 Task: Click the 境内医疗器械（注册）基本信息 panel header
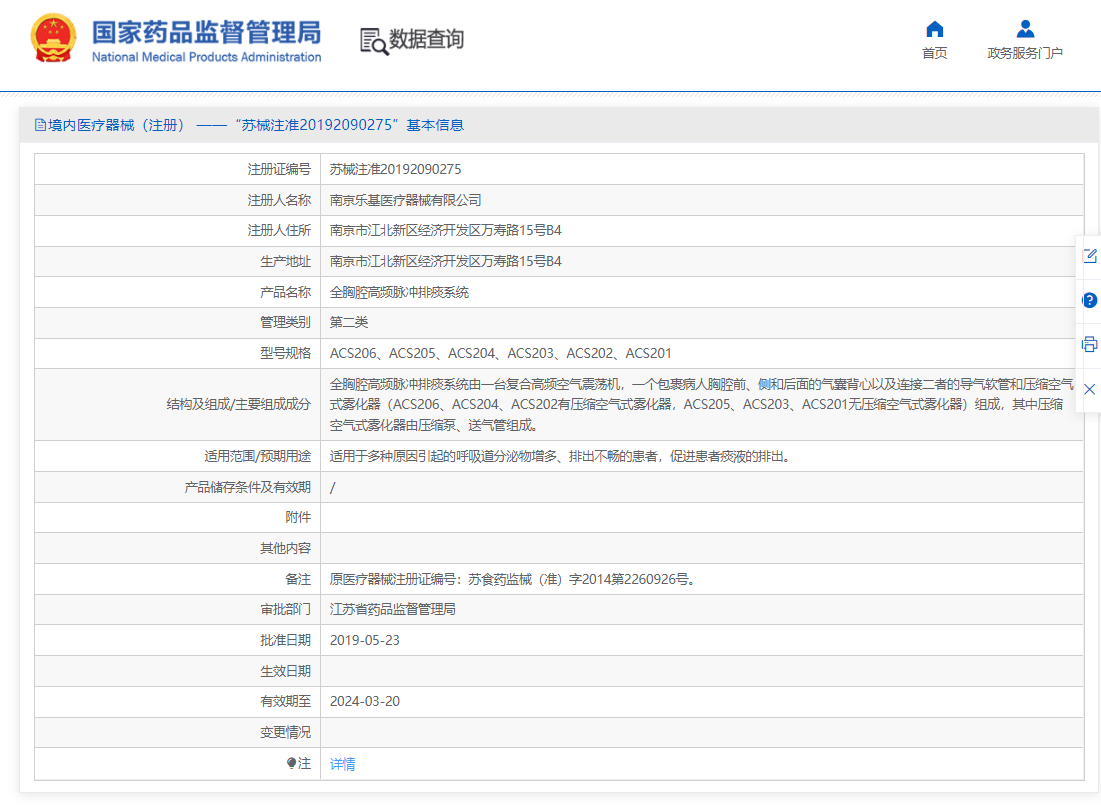tap(559, 125)
